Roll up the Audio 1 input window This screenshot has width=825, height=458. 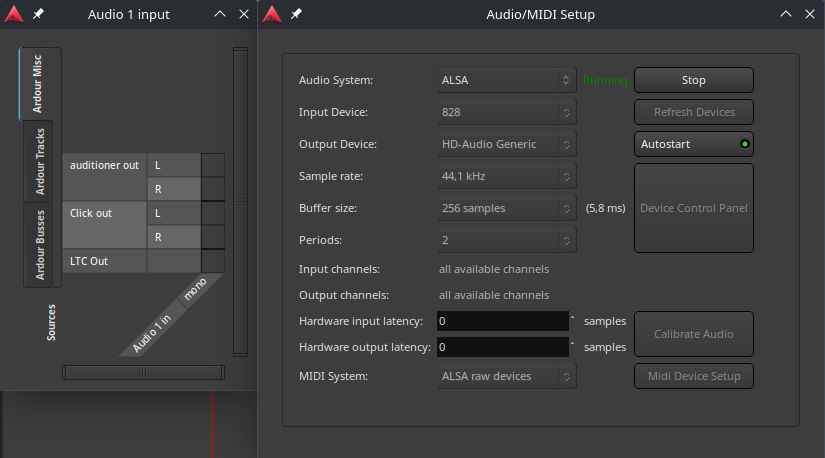[x=221, y=14]
